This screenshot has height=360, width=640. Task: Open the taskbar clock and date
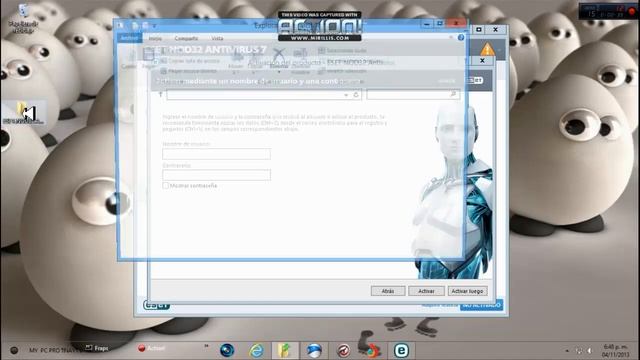point(616,351)
